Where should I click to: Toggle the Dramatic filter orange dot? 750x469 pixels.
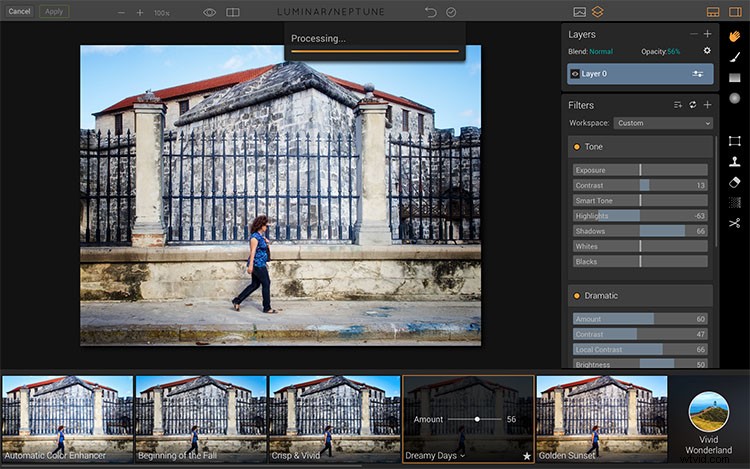click(576, 296)
